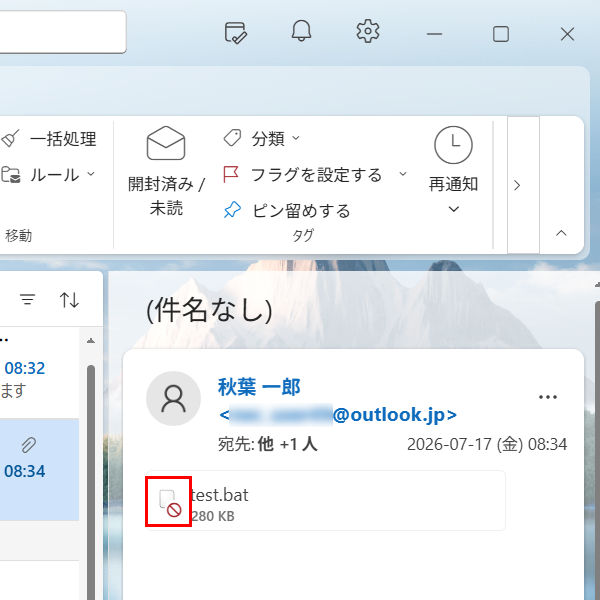The width and height of the screenshot is (600, 600).
Task: Collapse the ribbon with up chevron
Action: [561, 233]
